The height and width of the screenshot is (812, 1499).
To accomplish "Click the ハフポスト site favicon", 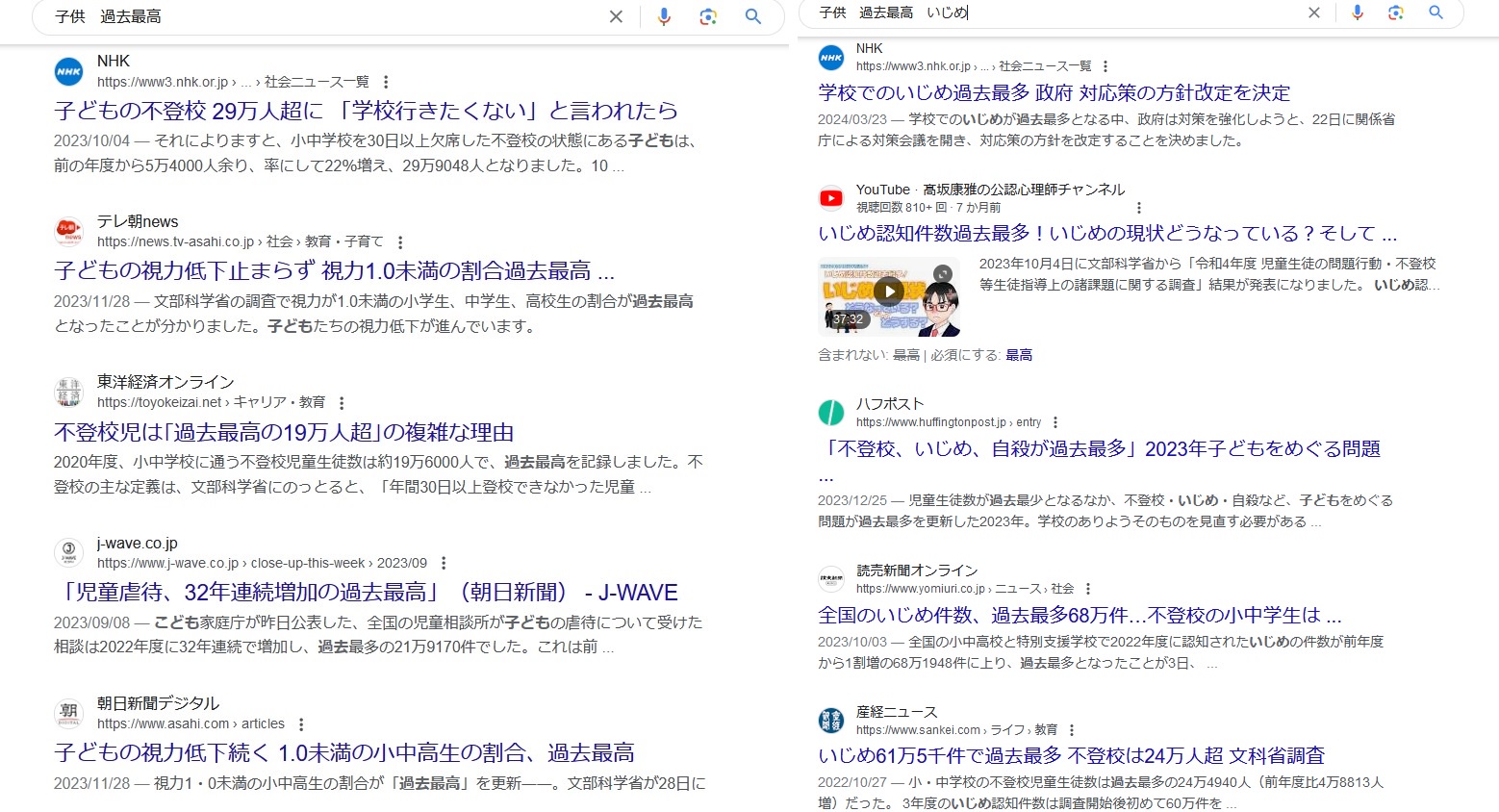I will coord(831,413).
